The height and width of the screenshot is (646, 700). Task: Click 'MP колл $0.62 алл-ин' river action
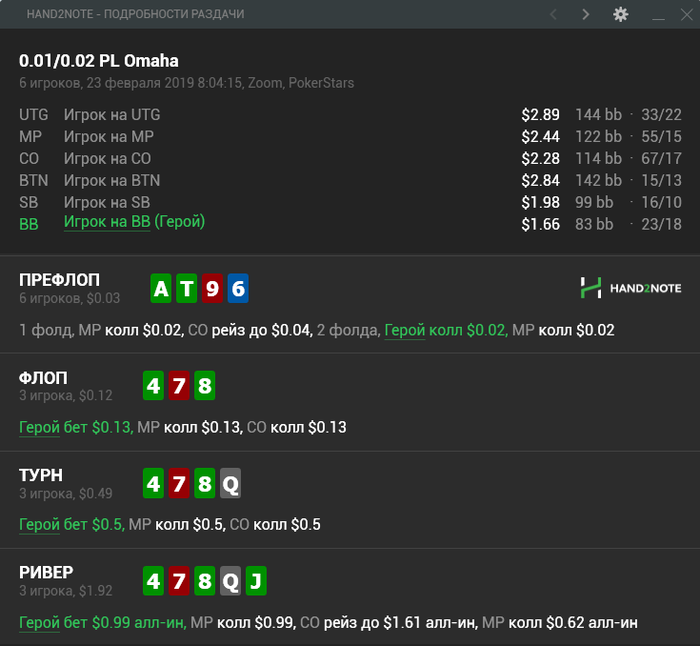click(x=560, y=622)
